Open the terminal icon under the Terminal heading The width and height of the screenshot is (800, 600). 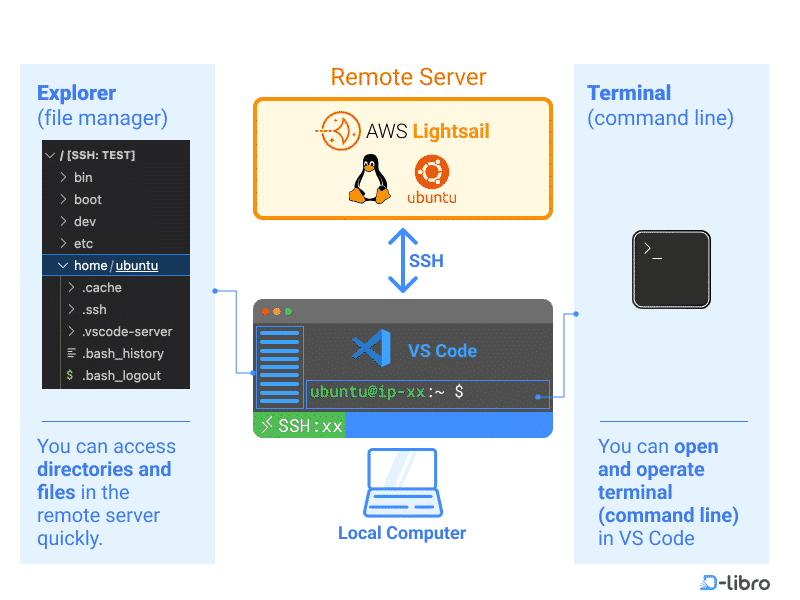[671, 269]
